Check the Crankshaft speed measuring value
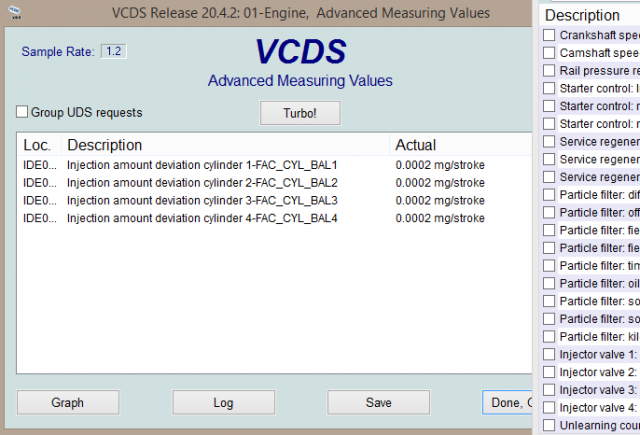This screenshot has width=640, height=435. click(x=549, y=35)
